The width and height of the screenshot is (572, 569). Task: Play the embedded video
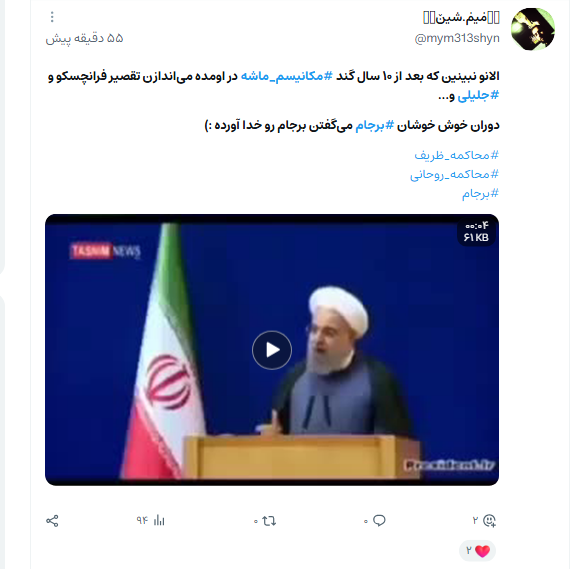[272, 350]
